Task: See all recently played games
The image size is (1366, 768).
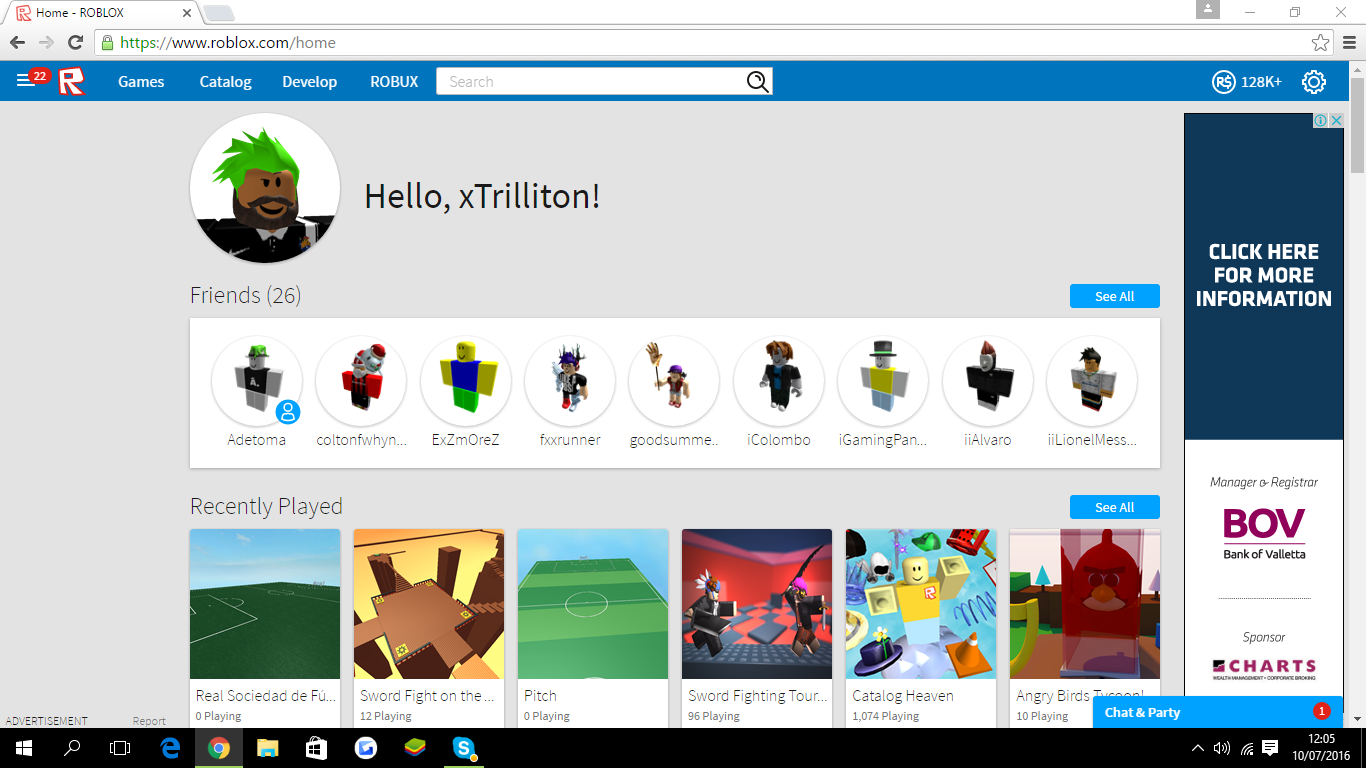Action: 1114,507
